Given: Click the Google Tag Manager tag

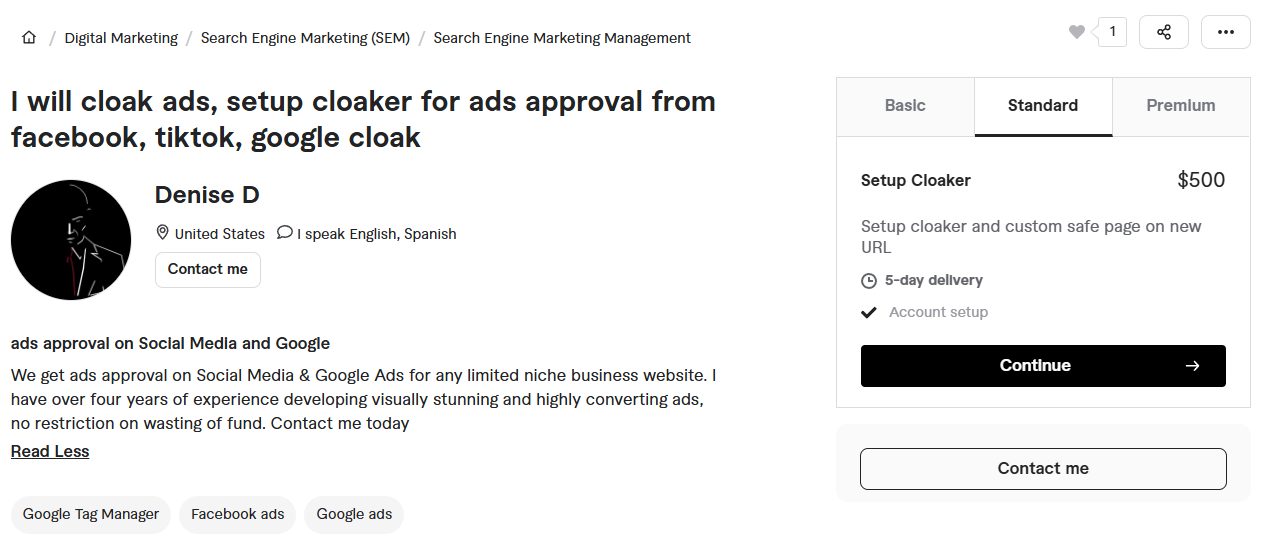Looking at the screenshot, I should 91,514.
